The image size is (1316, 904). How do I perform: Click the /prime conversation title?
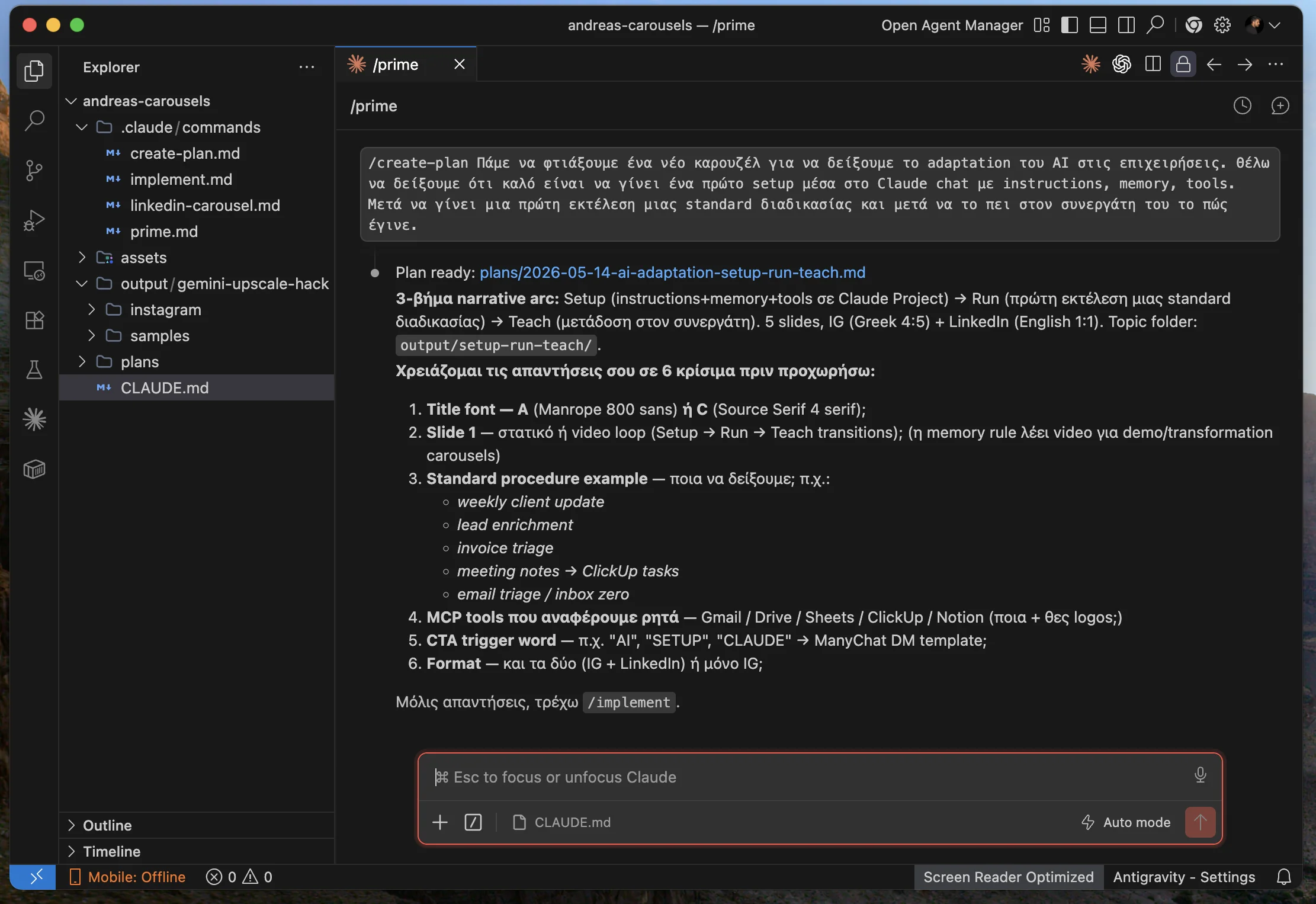(x=374, y=106)
